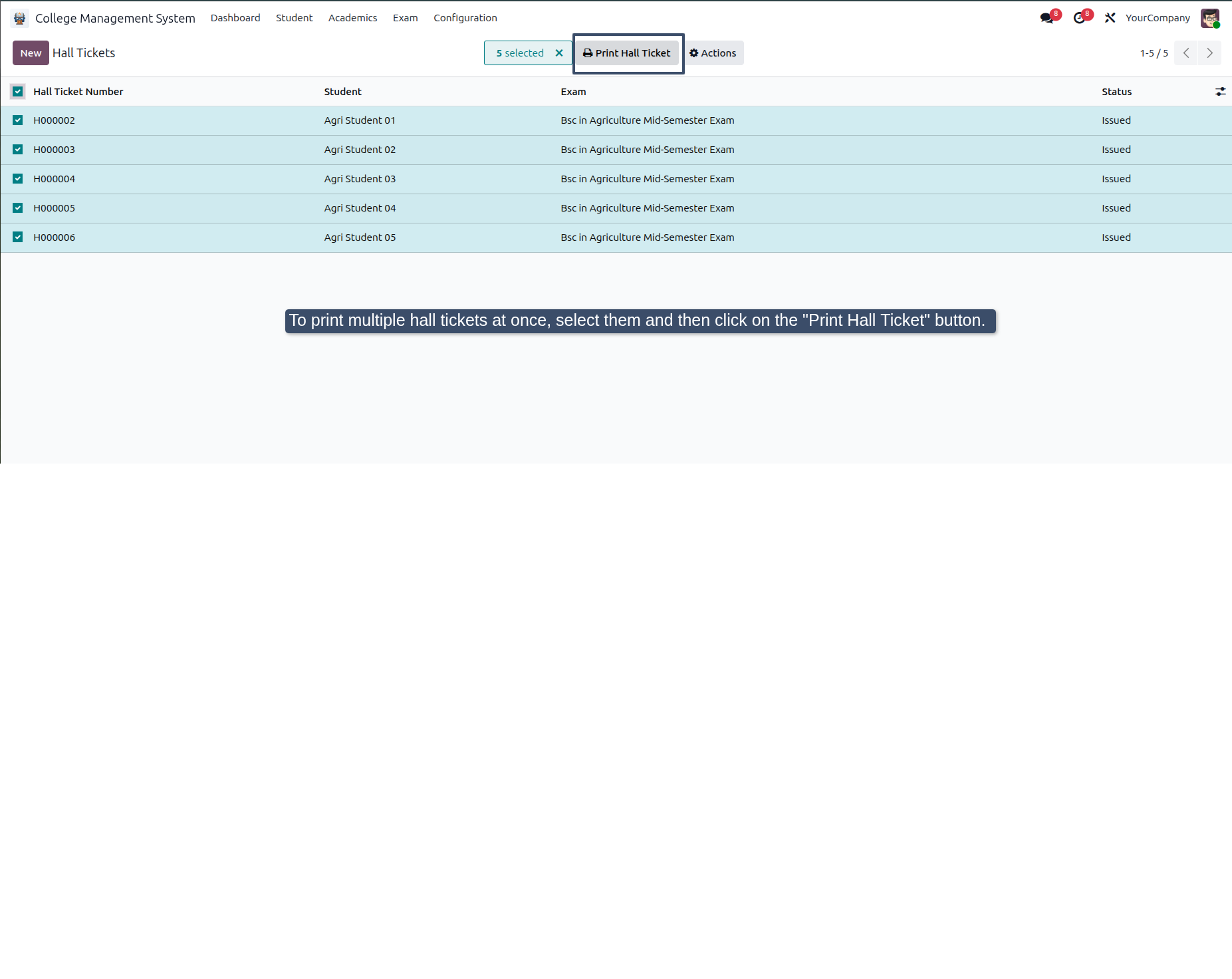Open the Configuration menu

(465, 18)
